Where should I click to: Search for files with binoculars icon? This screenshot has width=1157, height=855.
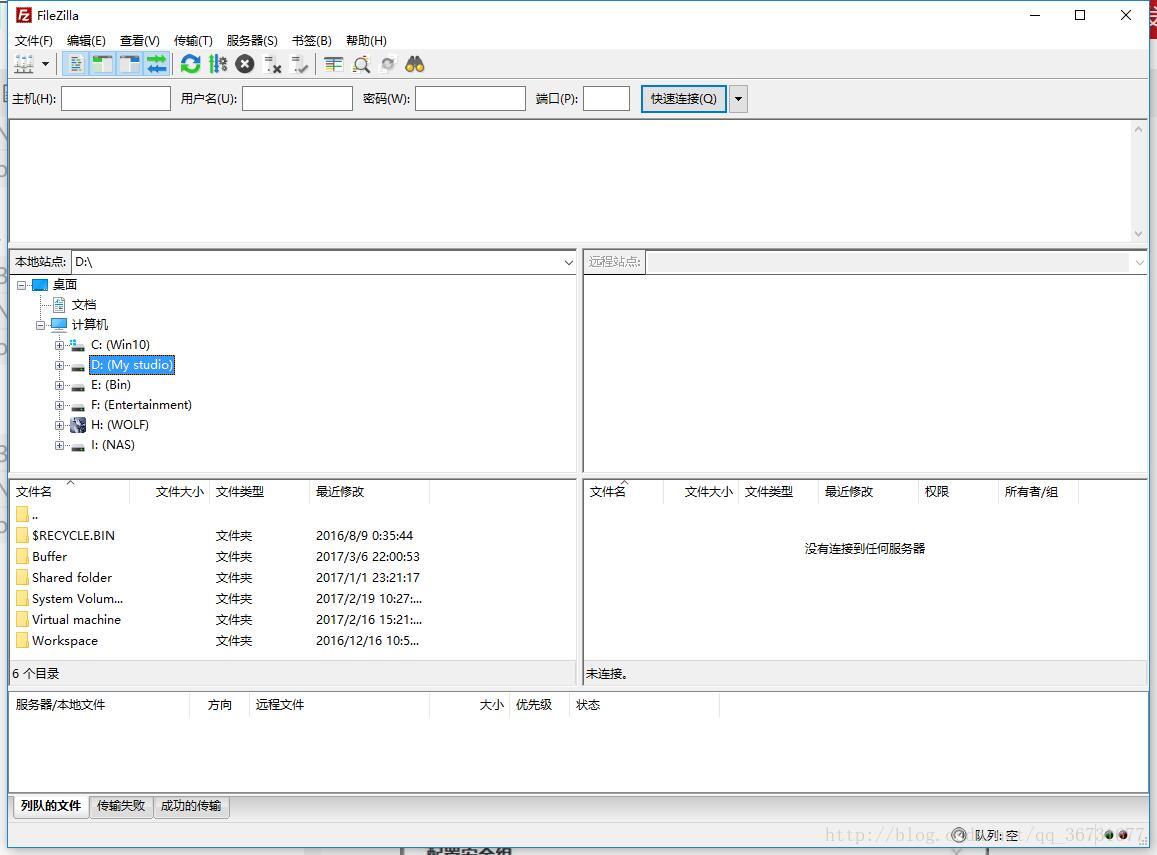point(415,65)
